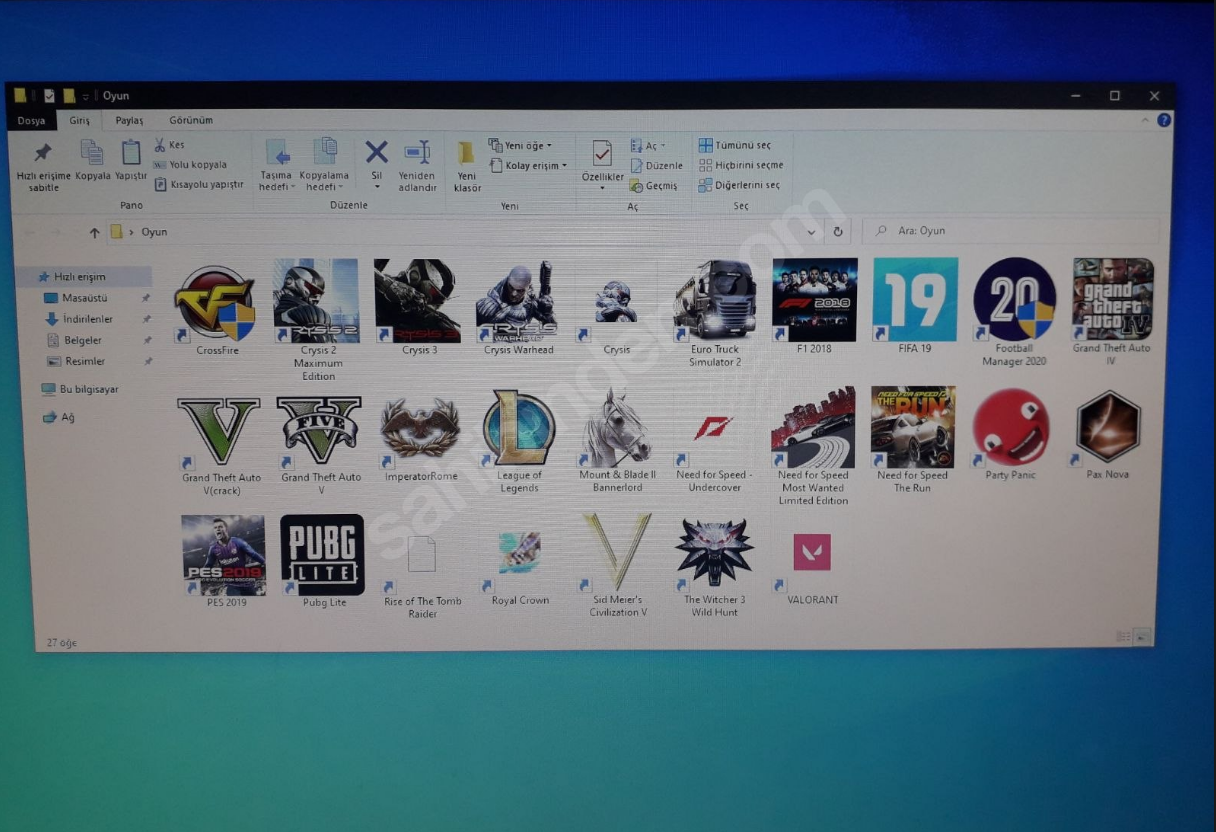Screen dimensions: 1216x832
Task: Select the F1 2018 shortcut
Action: 814,305
